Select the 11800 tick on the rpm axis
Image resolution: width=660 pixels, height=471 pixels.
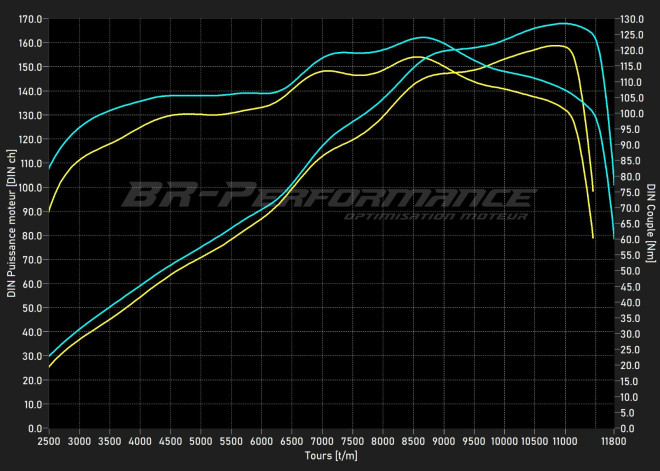pos(614,440)
